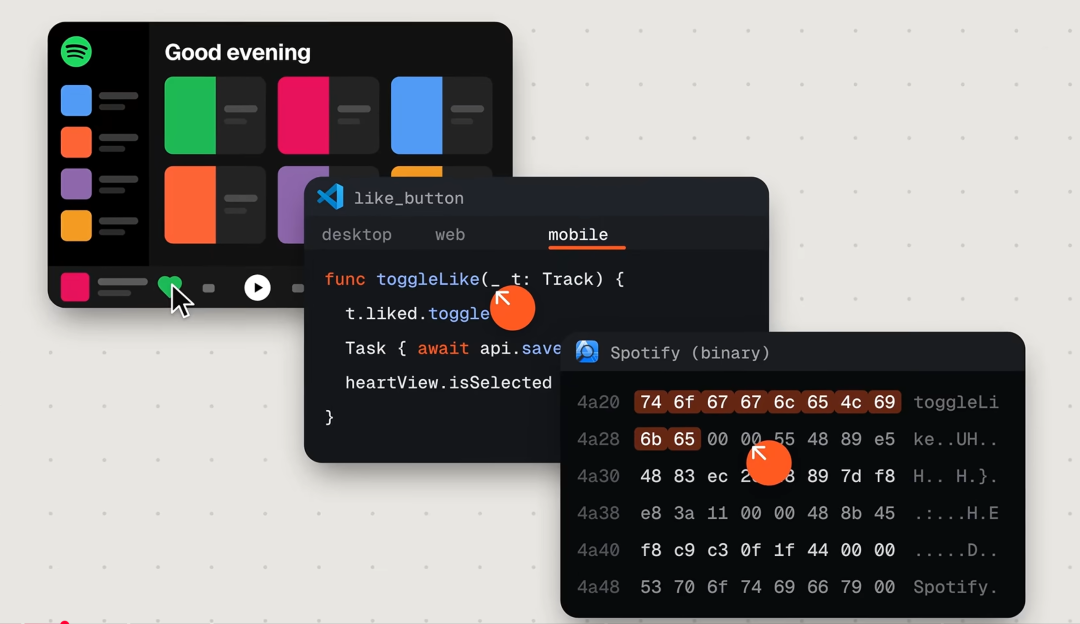Open the pink card in the top row

328,115
